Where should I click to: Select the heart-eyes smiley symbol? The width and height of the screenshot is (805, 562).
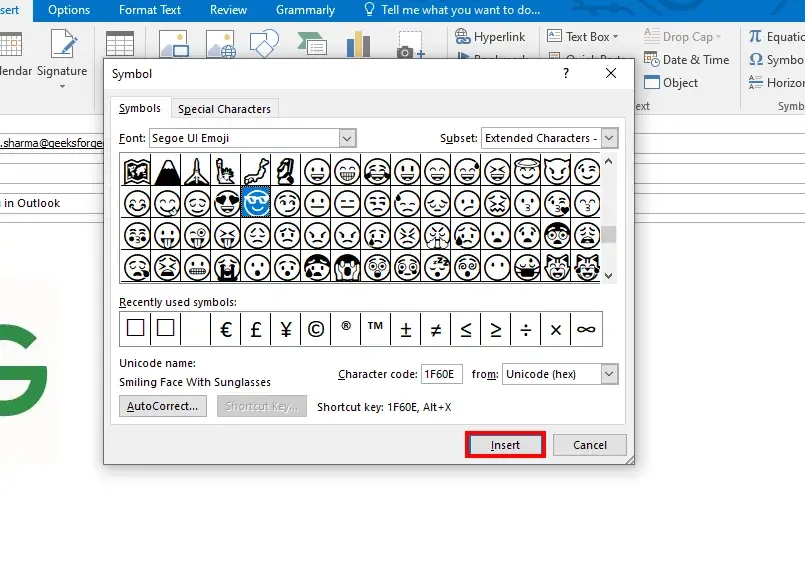click(227, 203)
